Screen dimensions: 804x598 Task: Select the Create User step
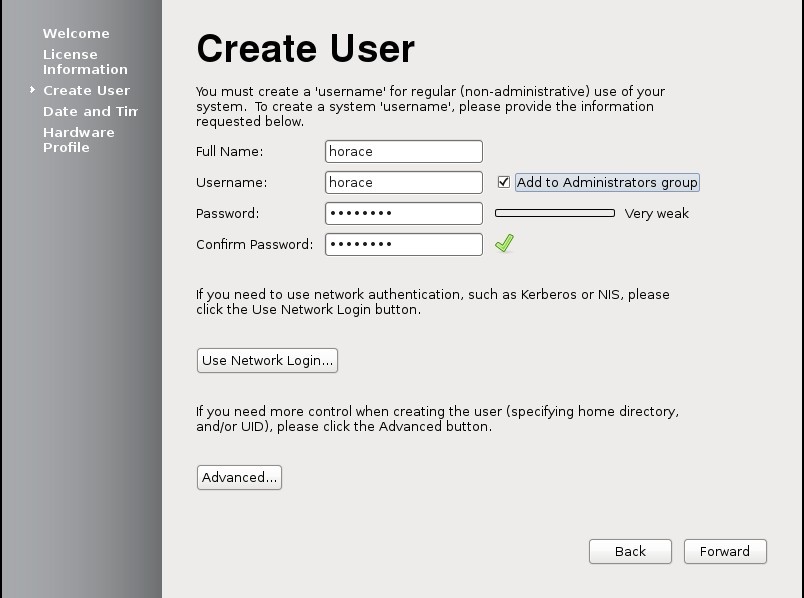[86, 90]
